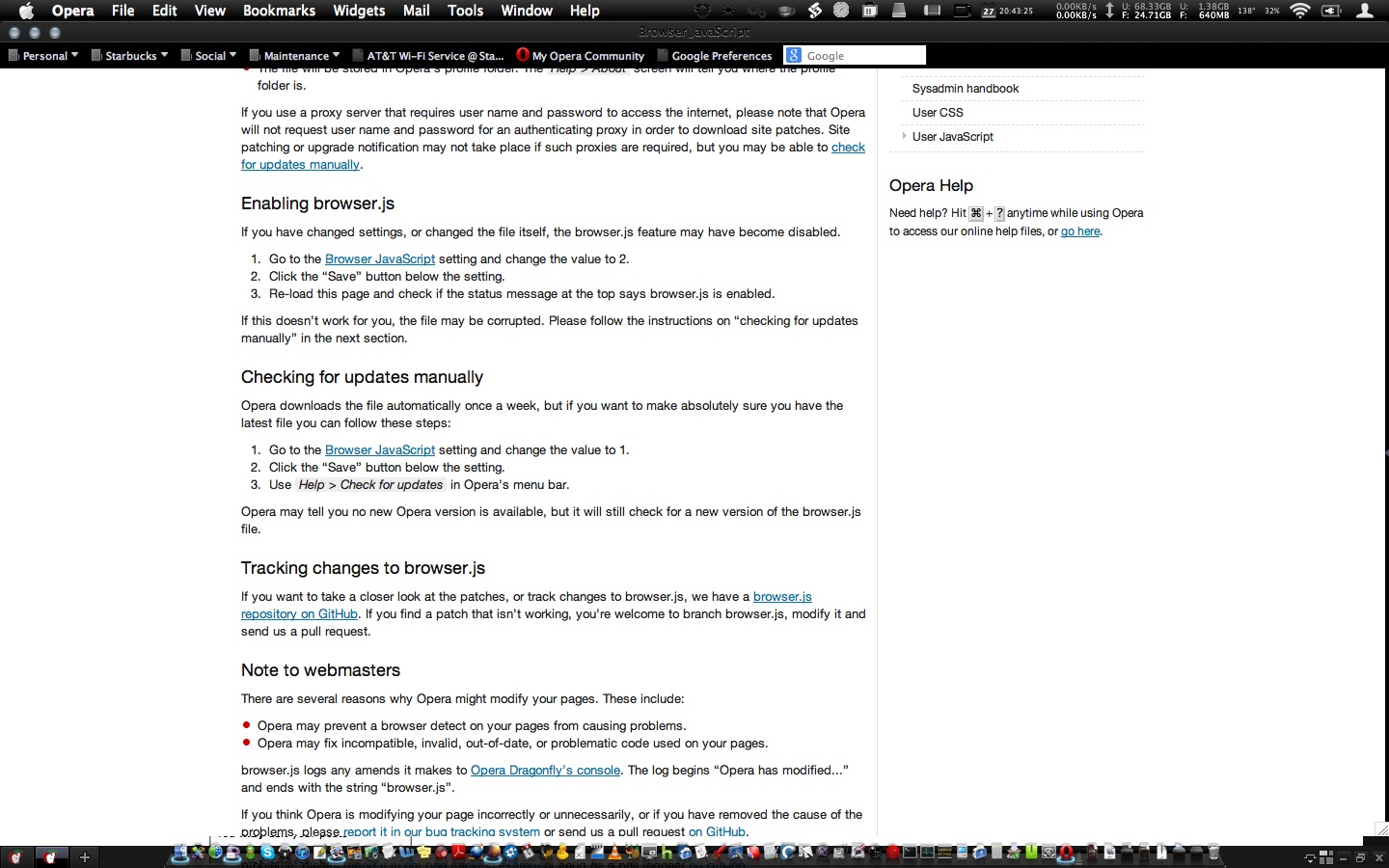Open Terminal from the dock
The height and width of the screenshot is (868, 1389).
point(910,853)
